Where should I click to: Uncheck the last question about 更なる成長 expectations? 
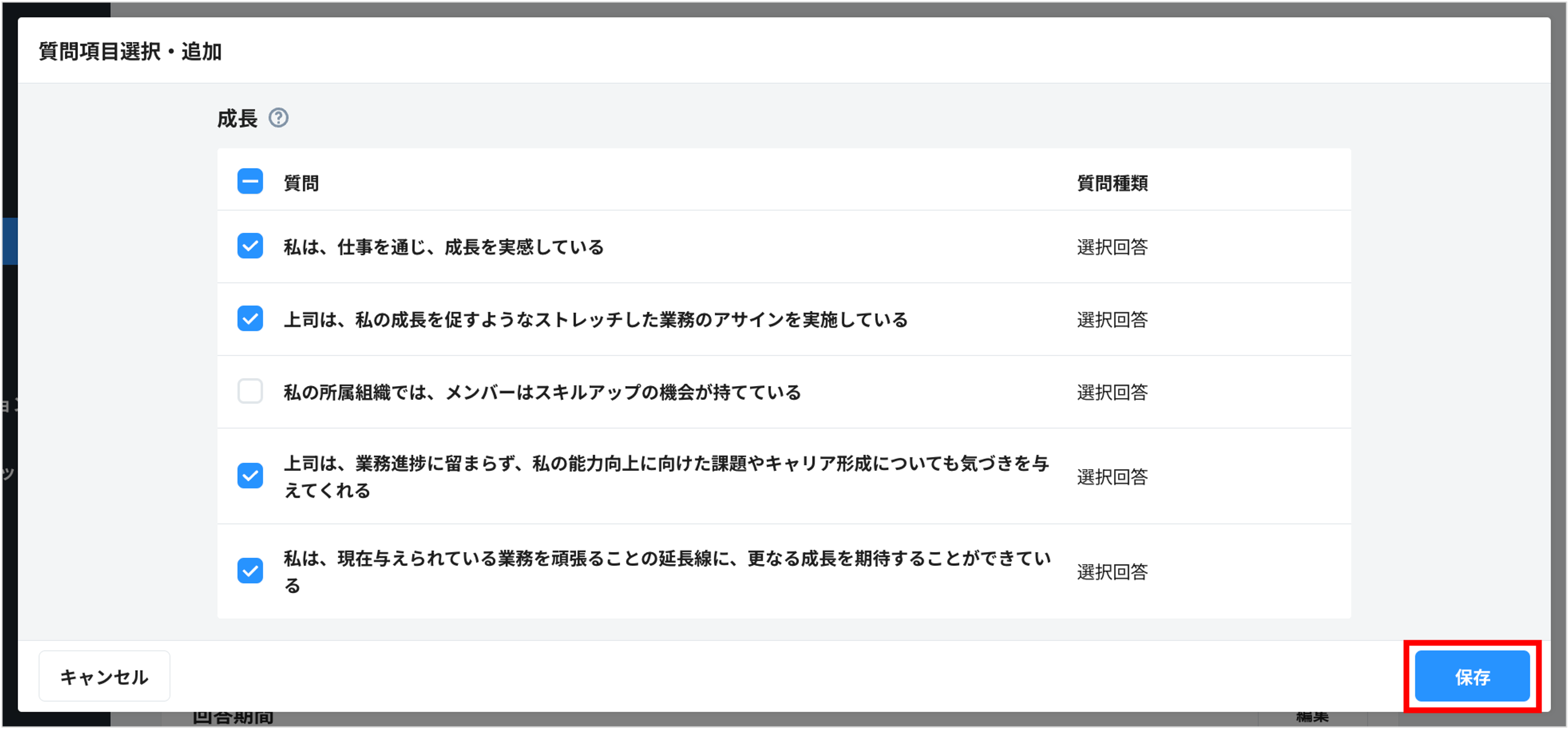pos(250,571)
